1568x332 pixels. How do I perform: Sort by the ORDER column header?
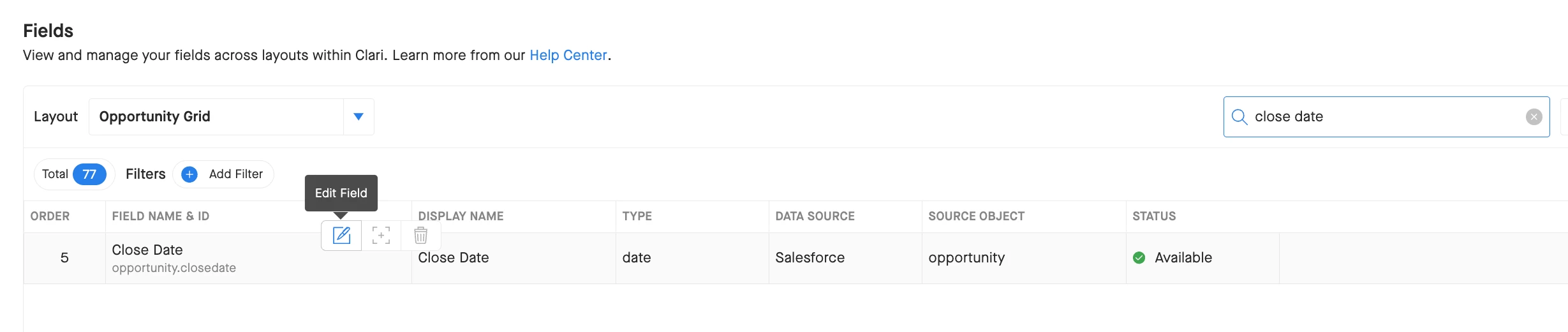[50, 216]
